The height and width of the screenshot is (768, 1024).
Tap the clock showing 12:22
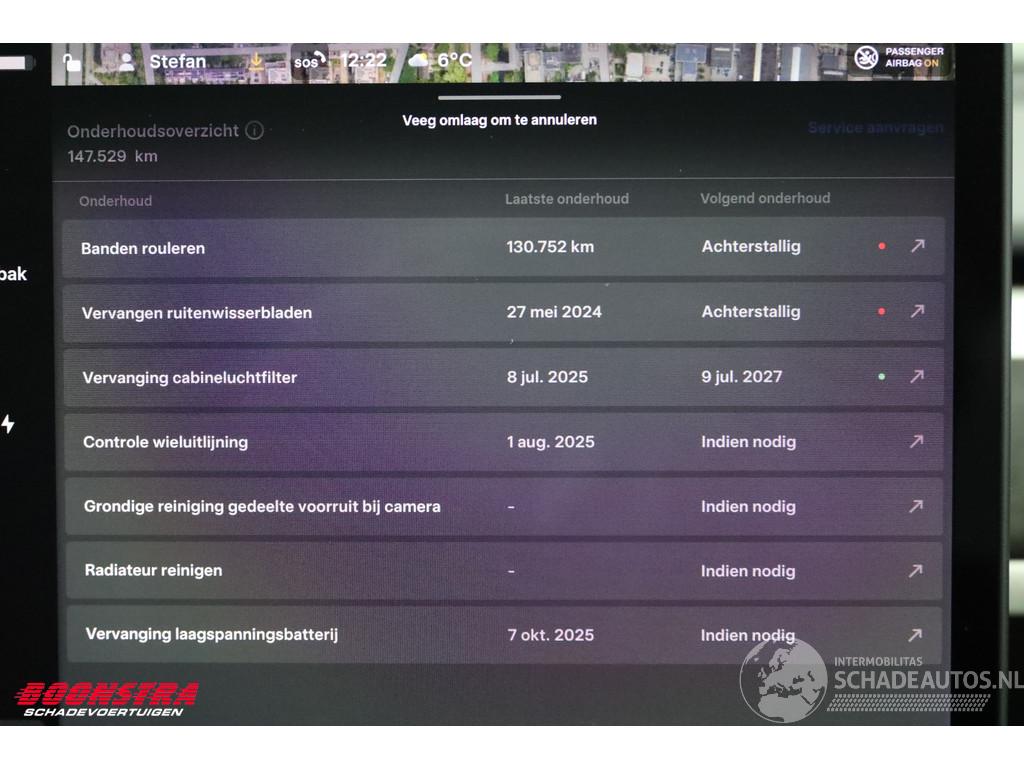363,61
